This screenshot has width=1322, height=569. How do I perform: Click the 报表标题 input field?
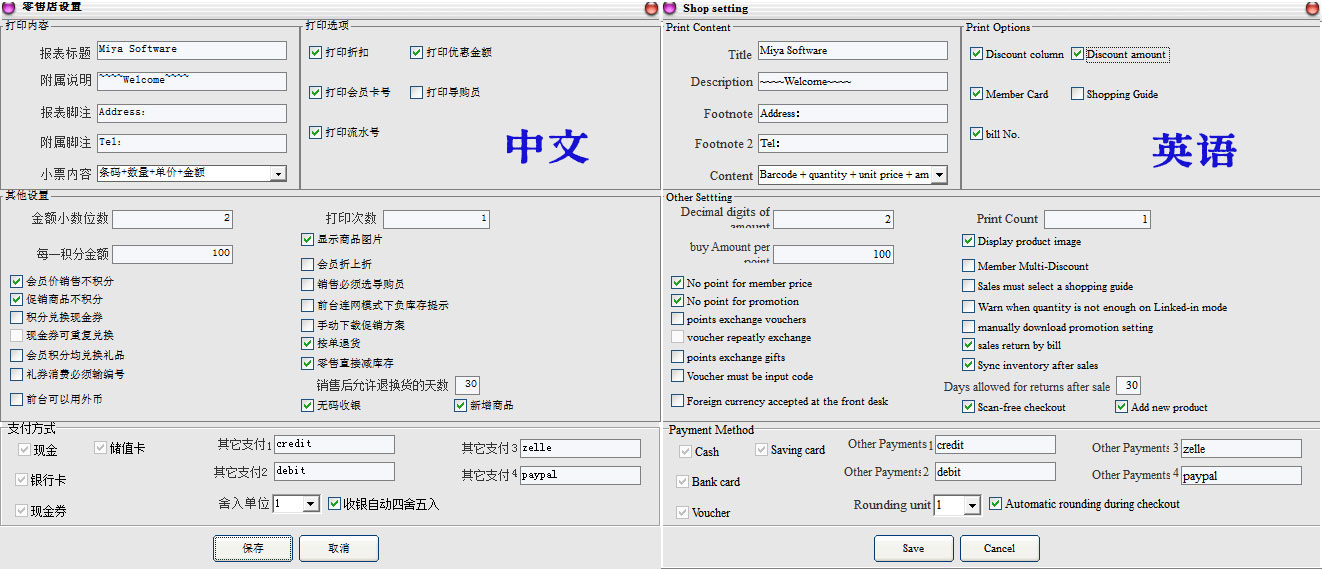(x=191, y=49)
